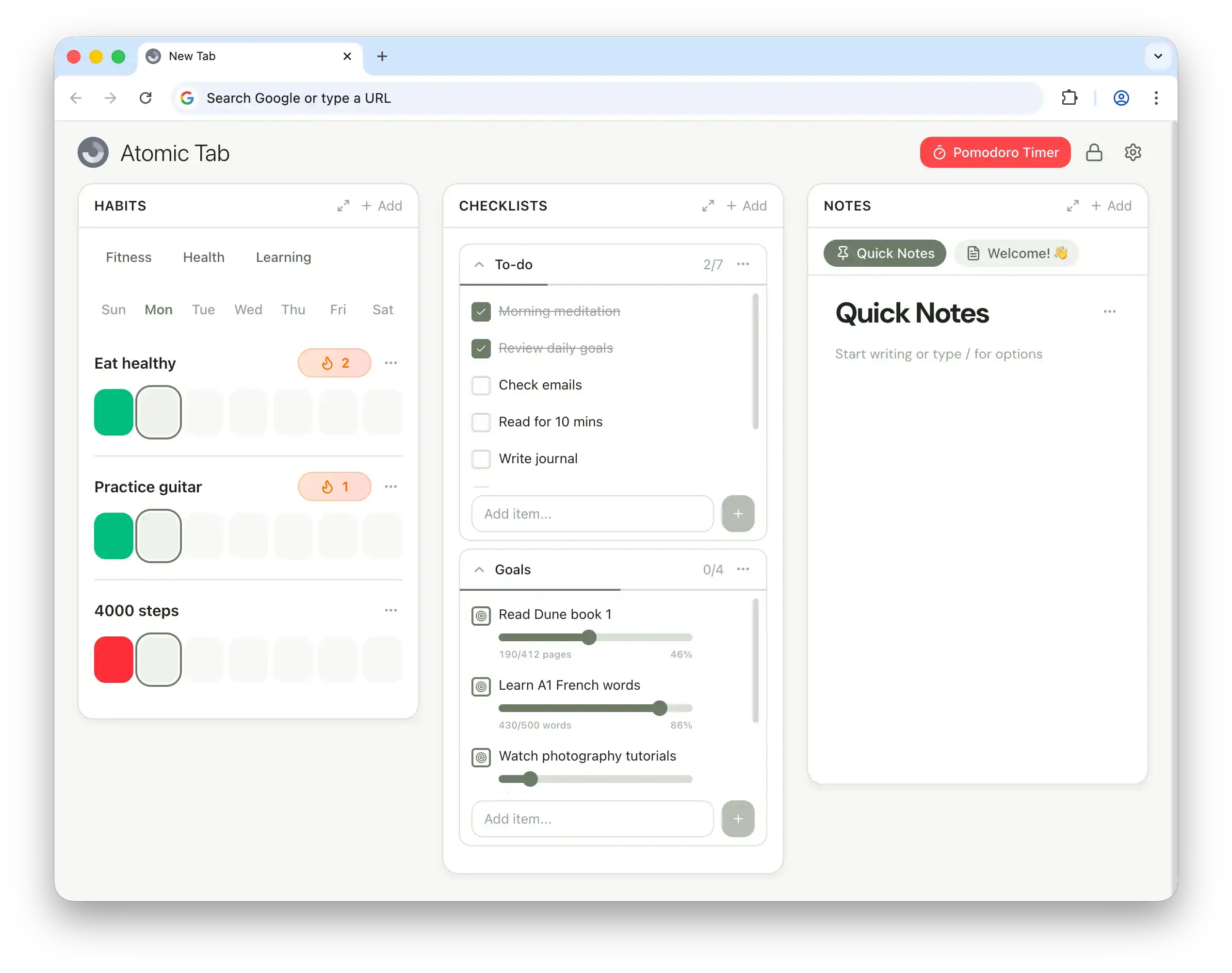Expand the Notes panel to fullscreen
This screenshot has height=973, width=1232.
click(1073, 206)
